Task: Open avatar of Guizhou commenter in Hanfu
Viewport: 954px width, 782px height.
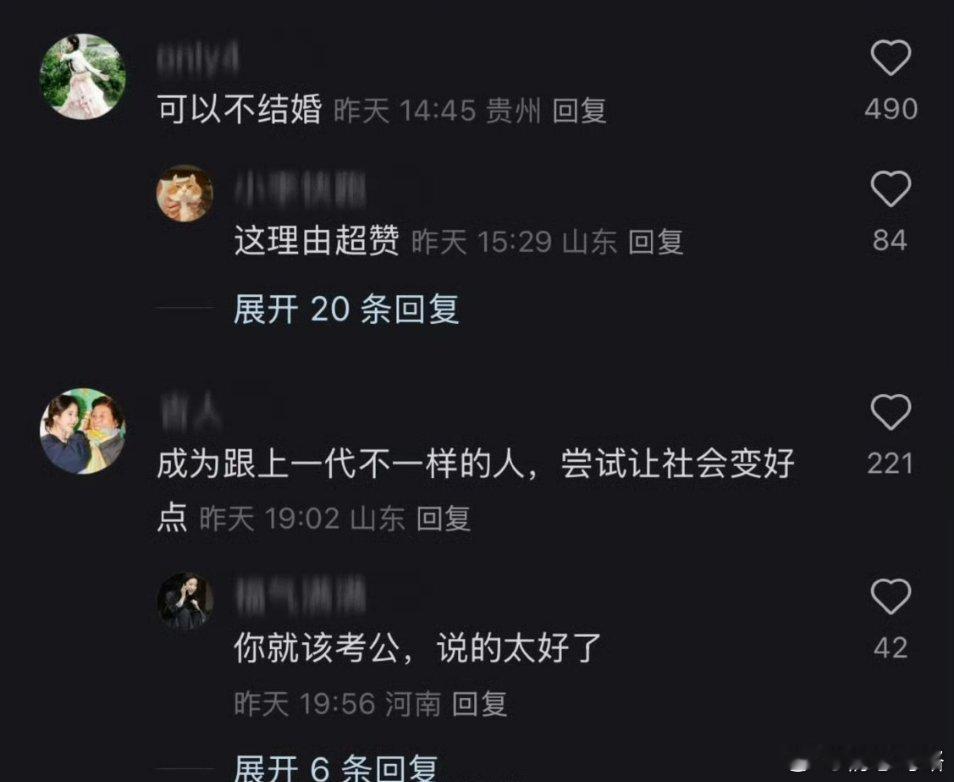Action: pyautogui.click(x=83, y=76)
